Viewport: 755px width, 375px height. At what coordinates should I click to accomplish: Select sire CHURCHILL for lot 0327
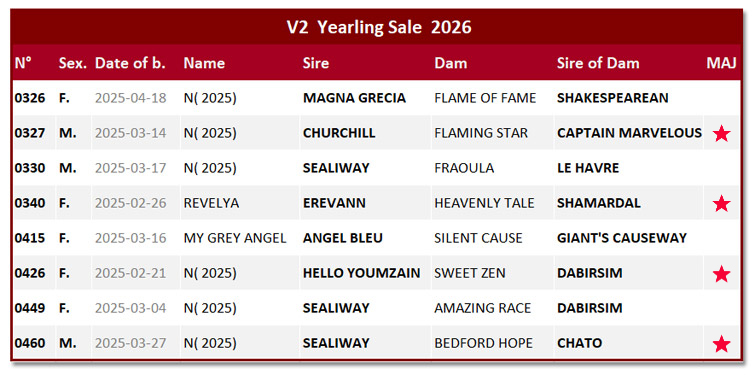click(x=339, y=133)
